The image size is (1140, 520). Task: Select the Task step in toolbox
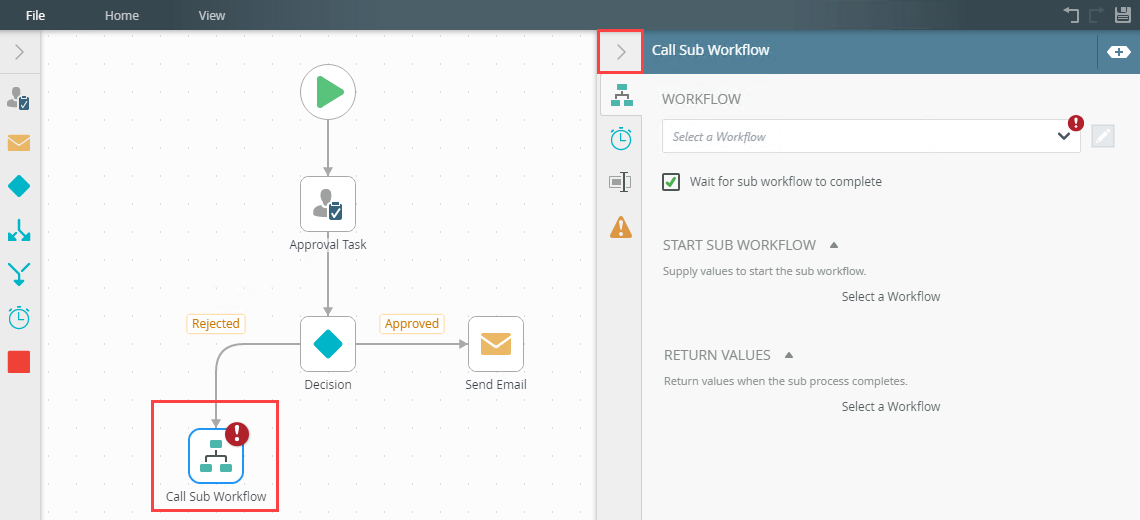tap(18, 97)
